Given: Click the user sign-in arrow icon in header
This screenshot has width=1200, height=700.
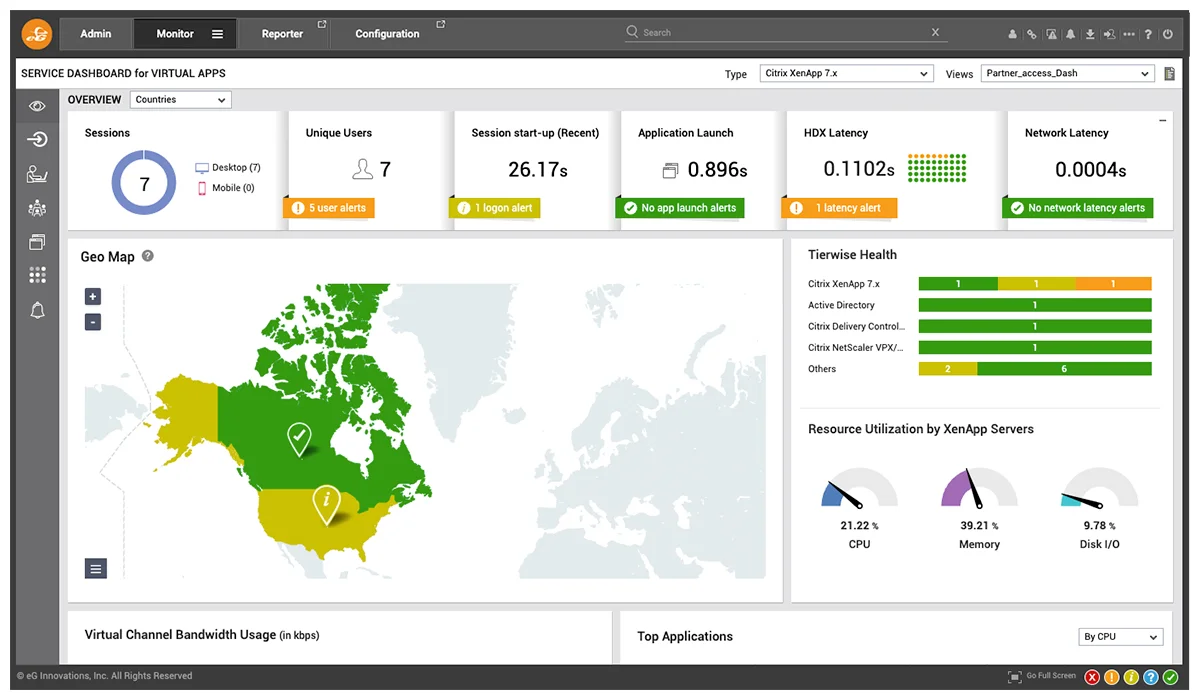Looking at the screenshot, I should [x=1110, y=34].
